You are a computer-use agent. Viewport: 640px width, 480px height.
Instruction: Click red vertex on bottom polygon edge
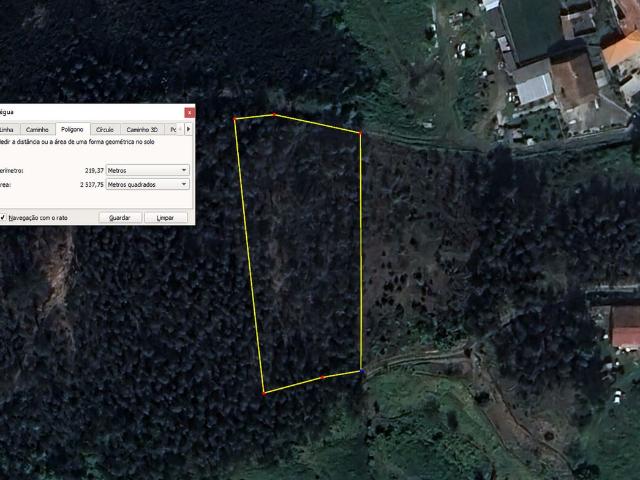(322, 378)
